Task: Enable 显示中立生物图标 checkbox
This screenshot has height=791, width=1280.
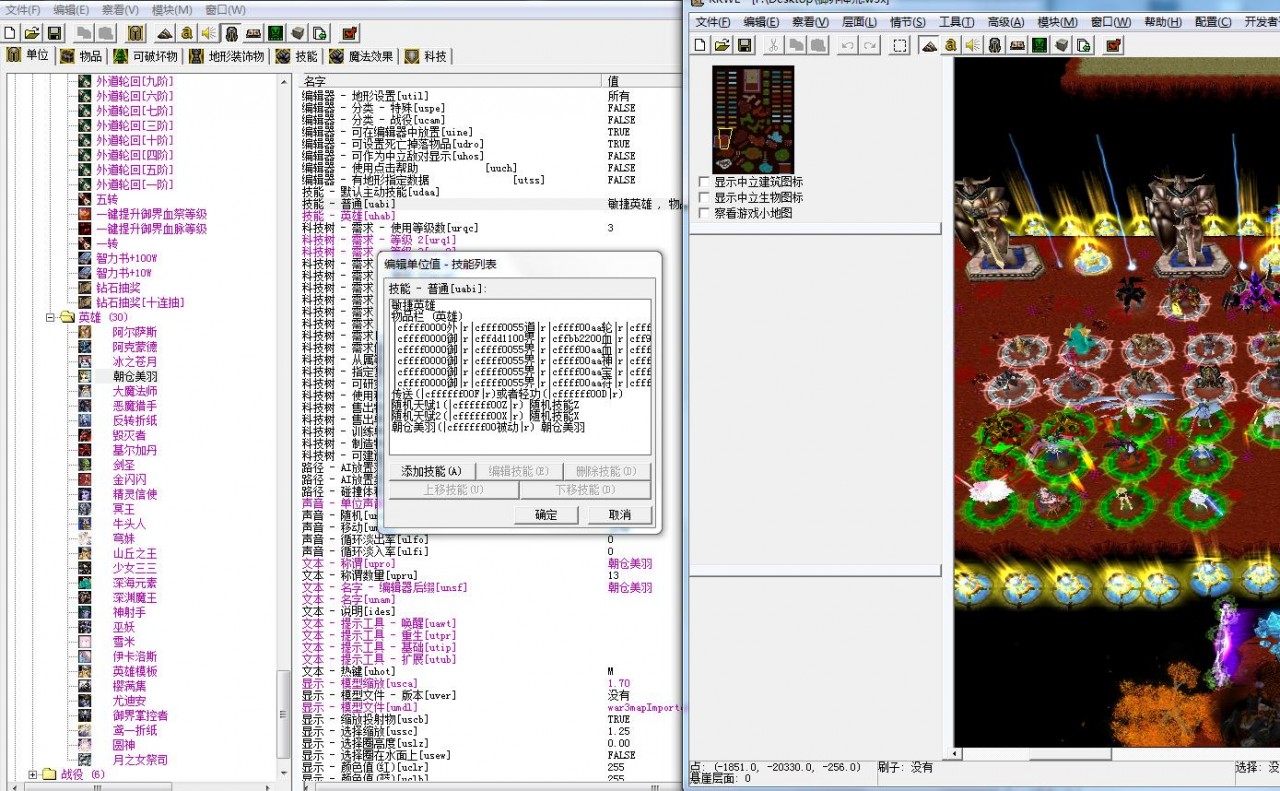Action: coord(704,197)
